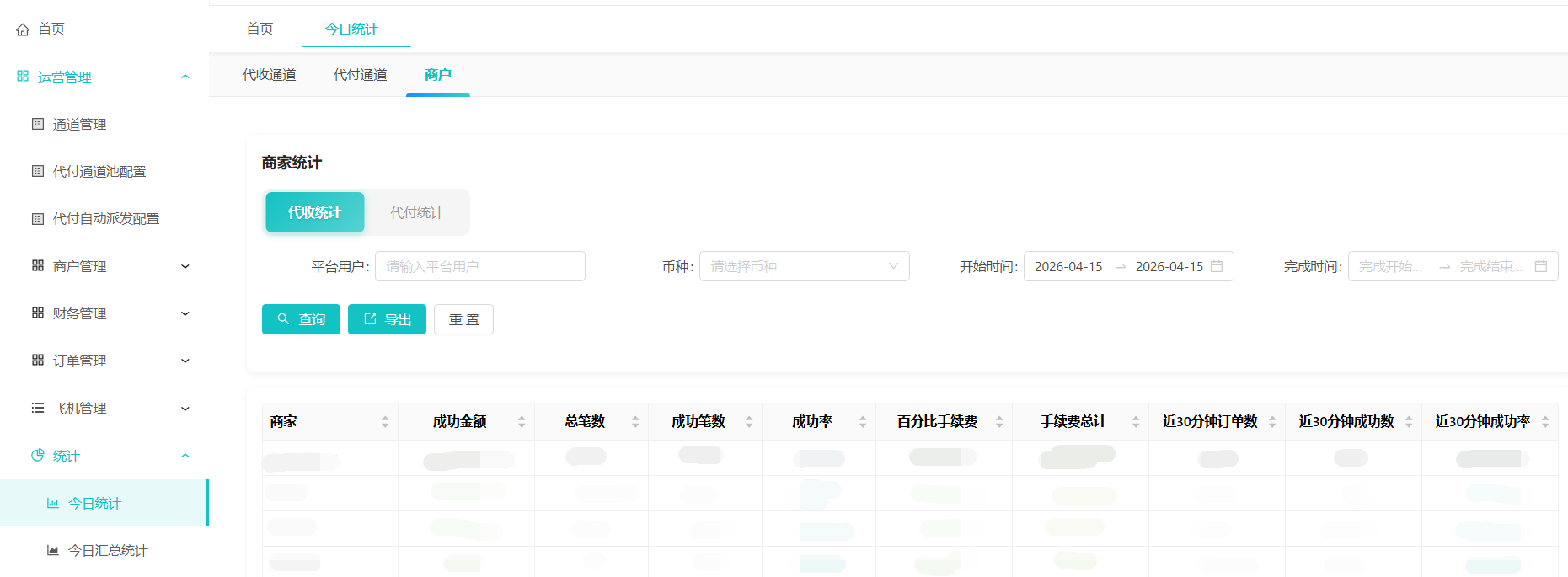Click the 订单管理 grid icon
1568x577 pixels.
pyautogui.click(x=38, y=360)
